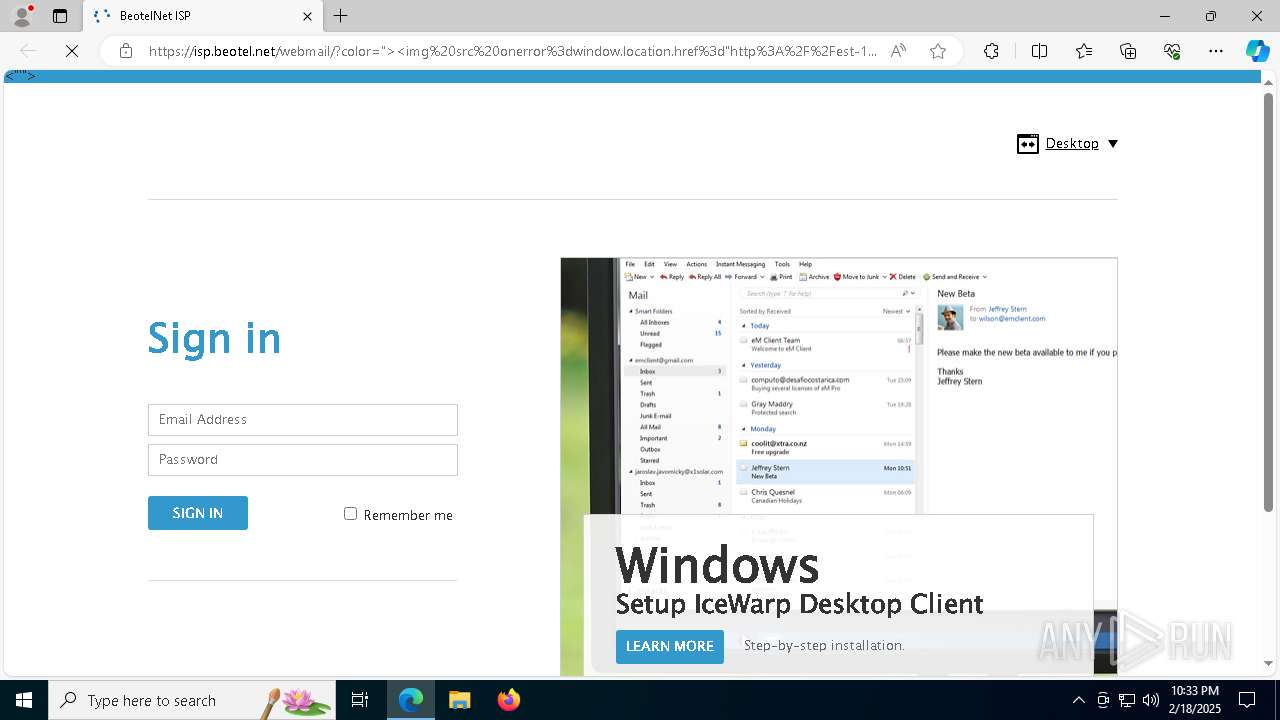The width and height of the screenshot is (1280, 720).
Task: Open the Windows Start menu
Action: point(24,700)
